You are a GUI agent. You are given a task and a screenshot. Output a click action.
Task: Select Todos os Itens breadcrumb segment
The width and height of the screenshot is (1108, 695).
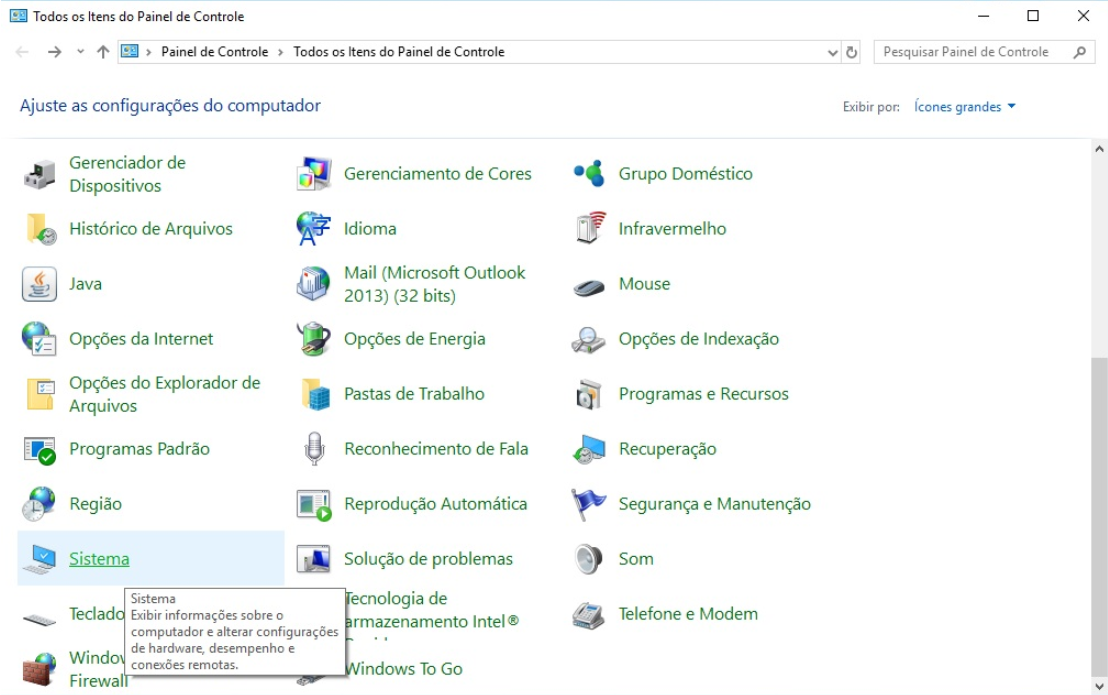pos(398,52)
